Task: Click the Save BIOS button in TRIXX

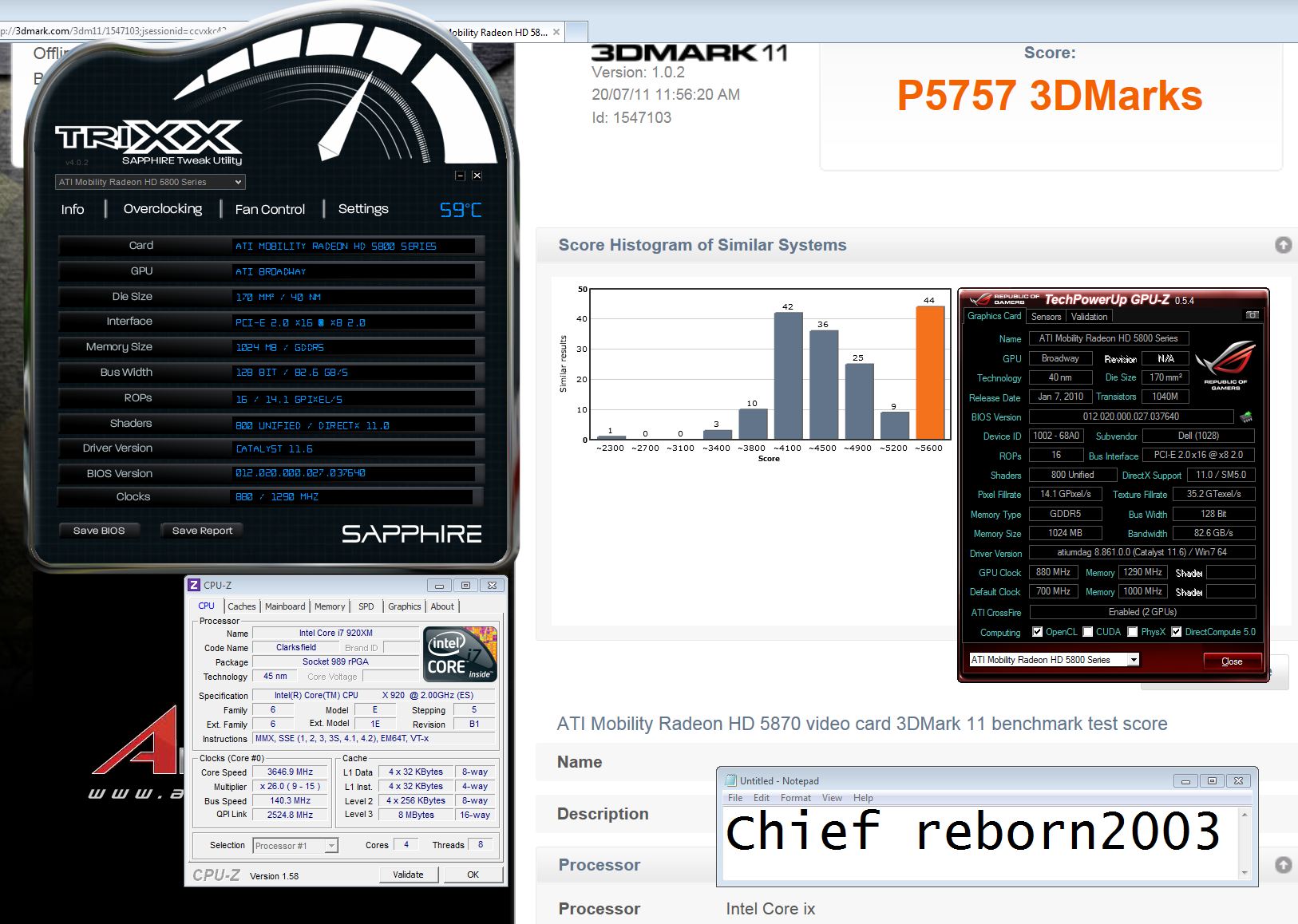Action: (x=99, y=531)
